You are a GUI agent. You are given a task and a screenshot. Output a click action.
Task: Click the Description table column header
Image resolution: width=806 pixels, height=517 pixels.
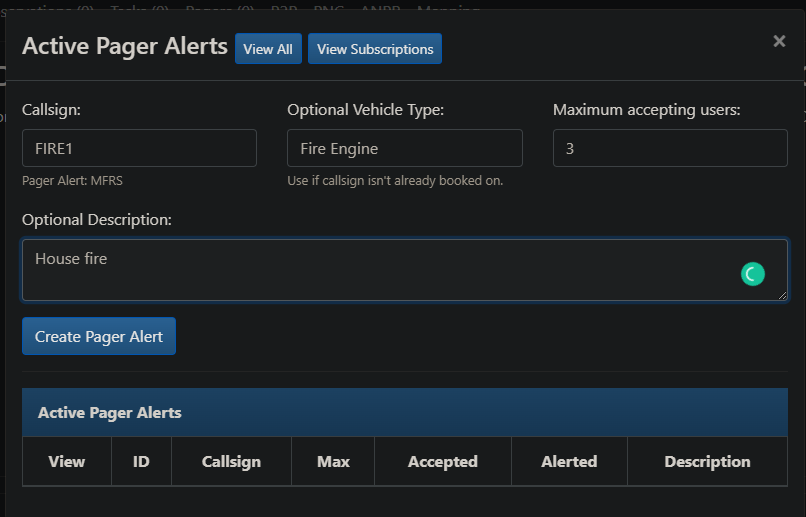pos(707,462)
